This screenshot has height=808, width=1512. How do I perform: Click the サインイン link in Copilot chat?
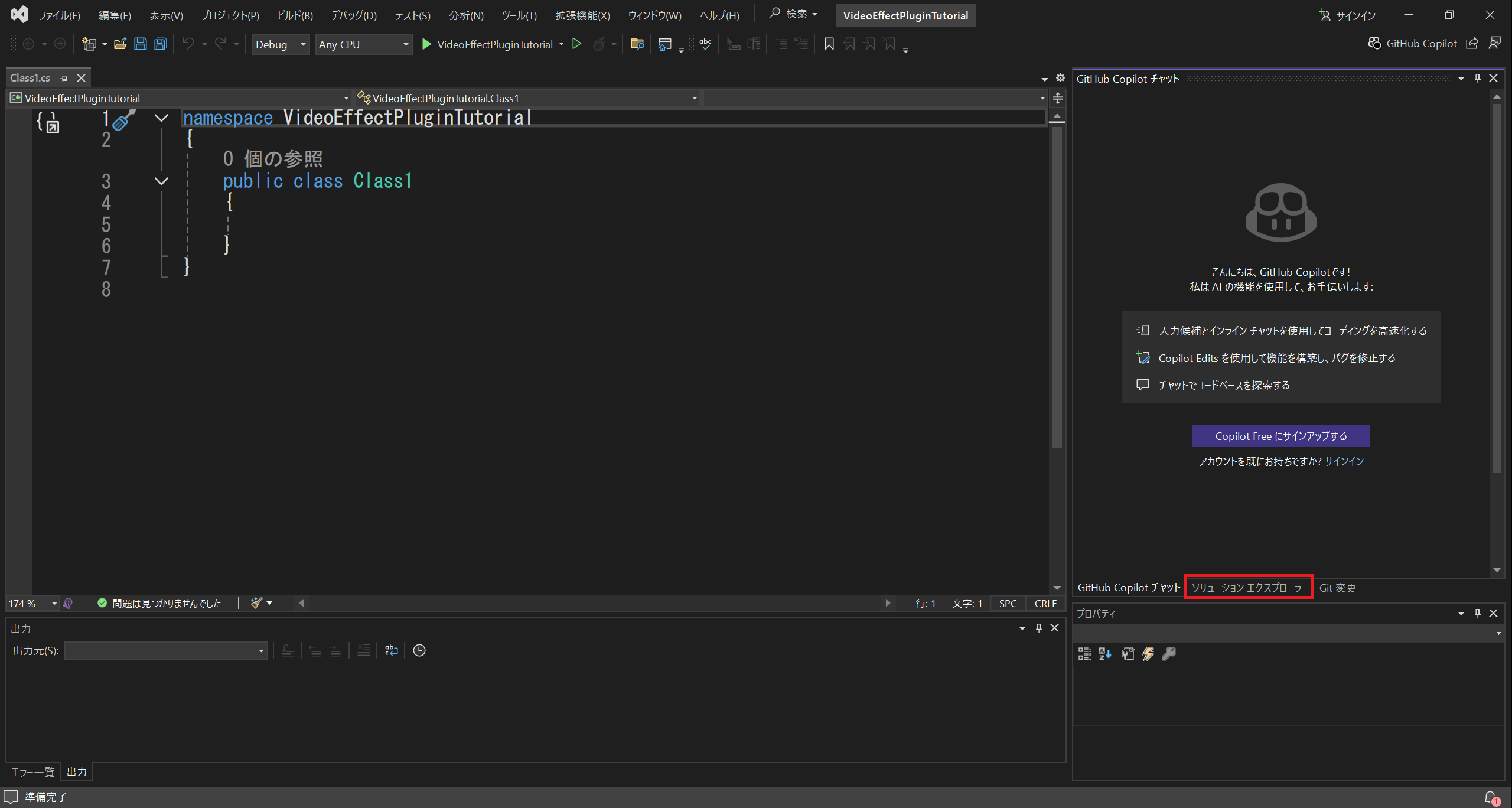click(x=1344, y=461)
